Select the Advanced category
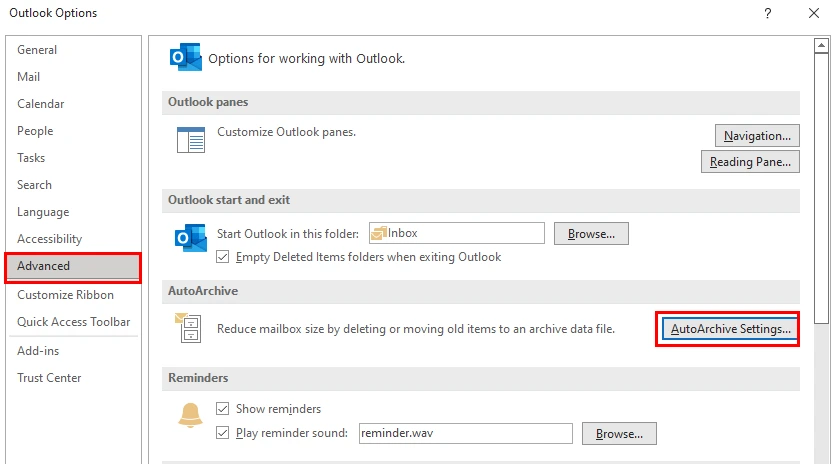Image resolution: width=835 pixels, height=464 pixels. tap(73, 267)
